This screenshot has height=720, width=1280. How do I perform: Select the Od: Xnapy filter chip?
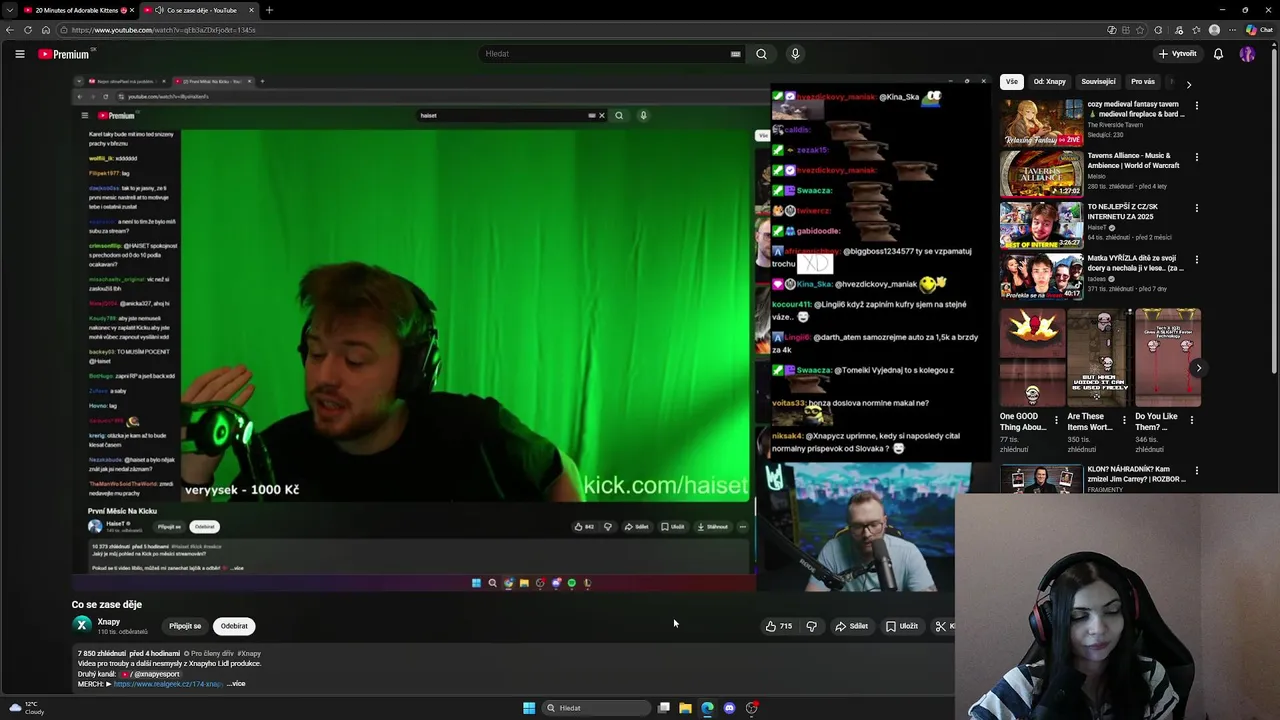(x=1049, y=82)
